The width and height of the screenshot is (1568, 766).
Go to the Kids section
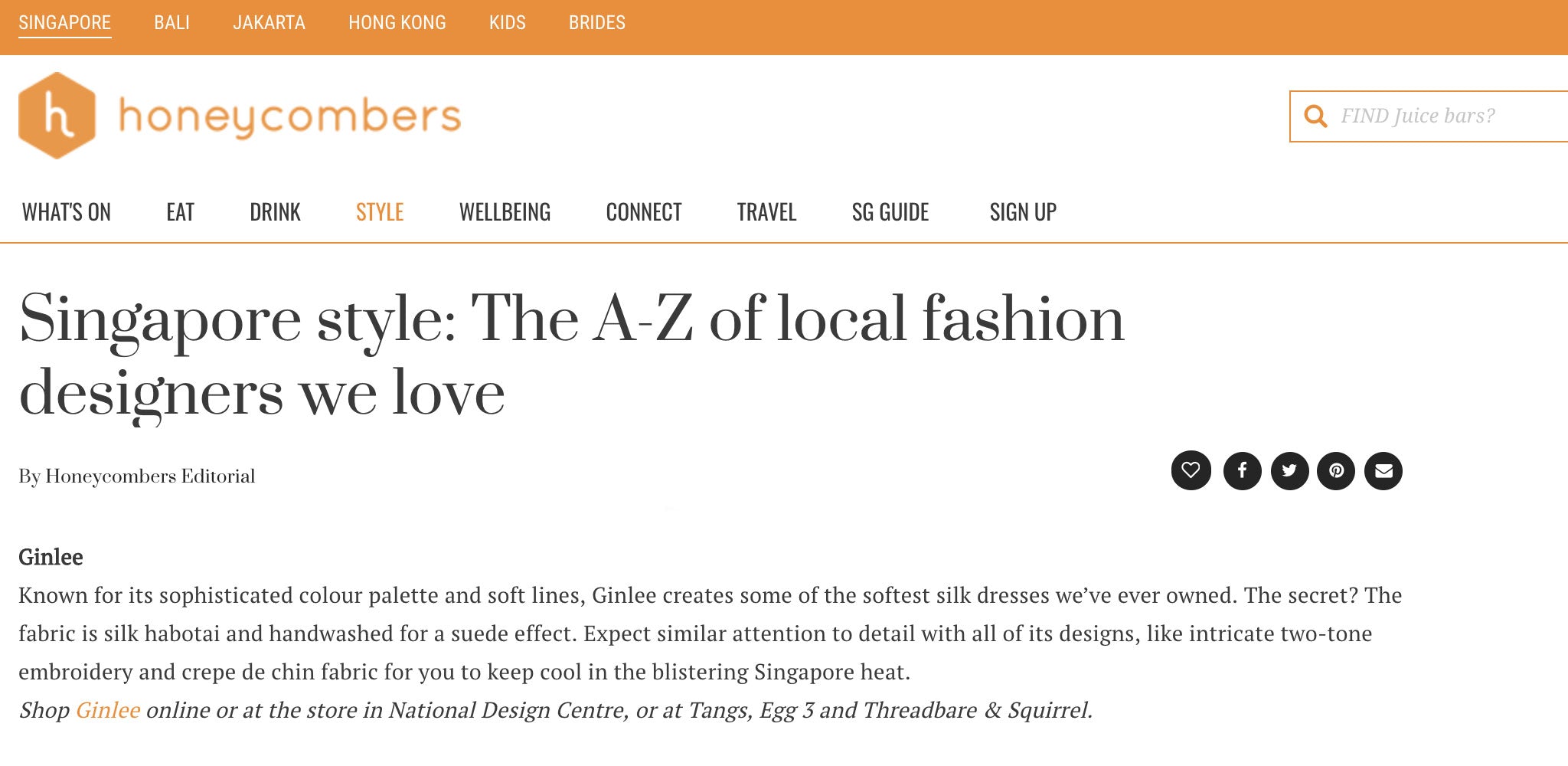click(x=508, y=23)
